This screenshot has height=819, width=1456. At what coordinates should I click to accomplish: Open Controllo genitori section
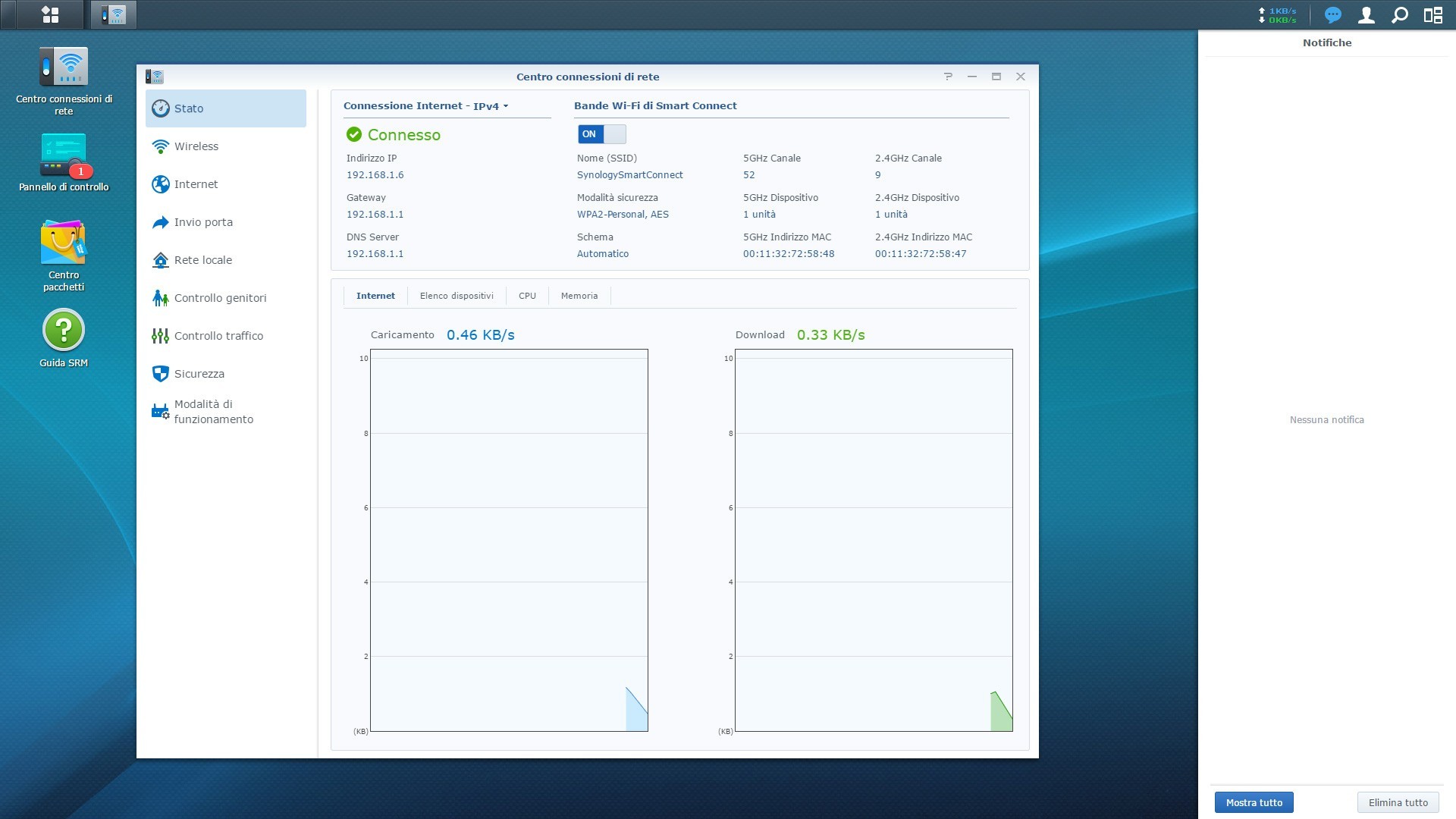(x=220, y=298)
